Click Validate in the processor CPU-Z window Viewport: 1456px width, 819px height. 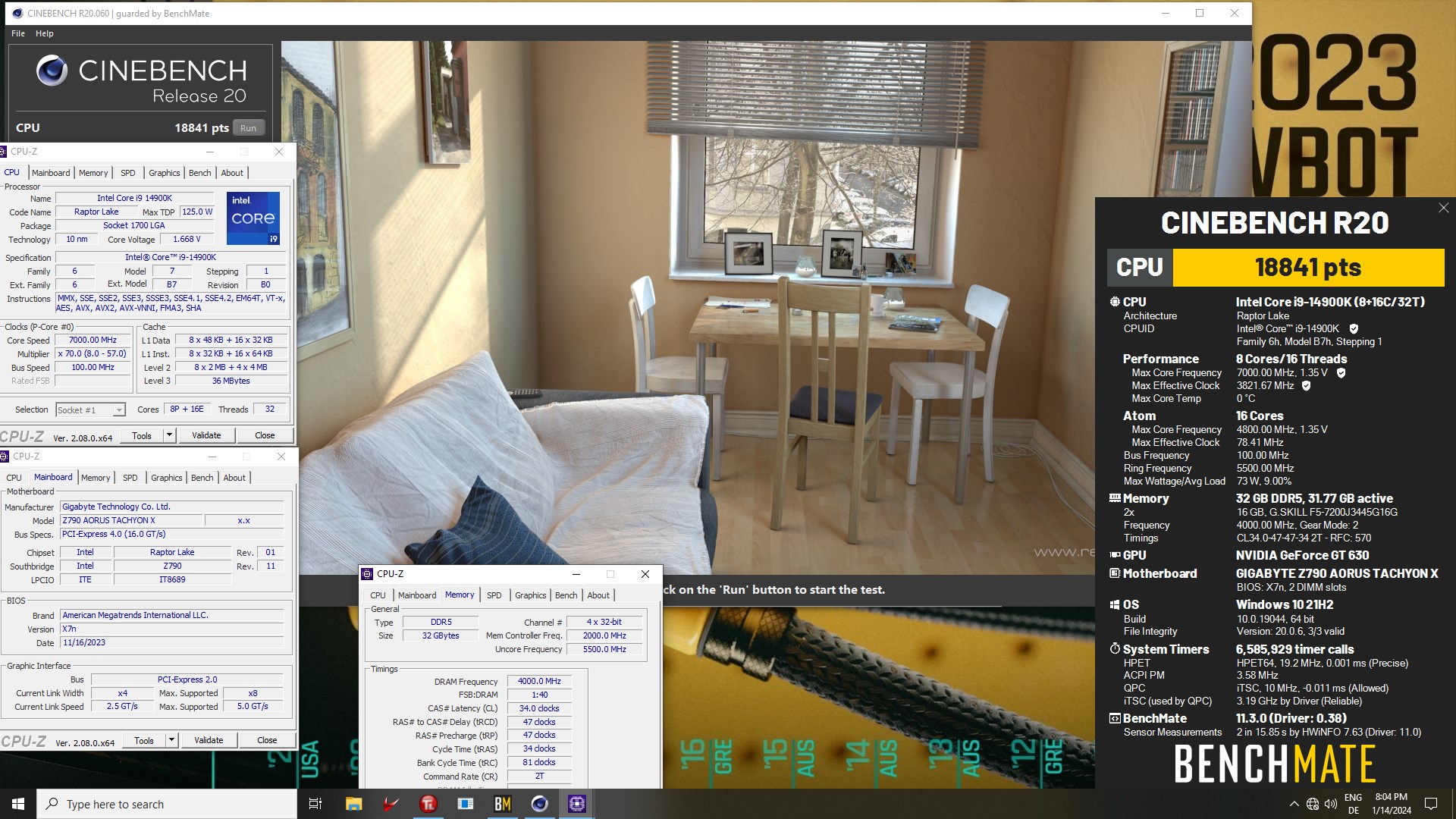click(x=206, y=435)
